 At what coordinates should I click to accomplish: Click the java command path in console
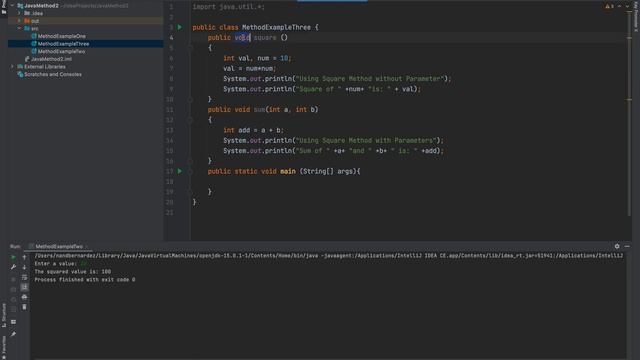click(x=329, y=256)
